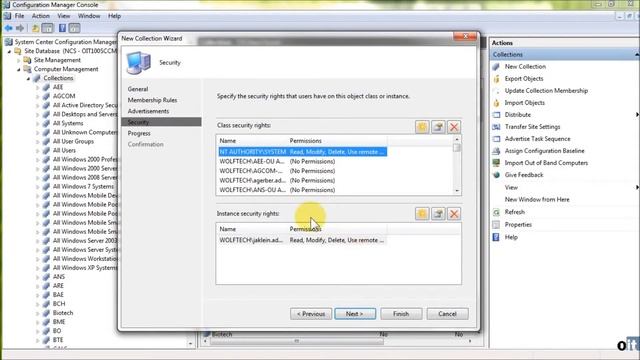Go to General wizard step

(x=138, y=89)
